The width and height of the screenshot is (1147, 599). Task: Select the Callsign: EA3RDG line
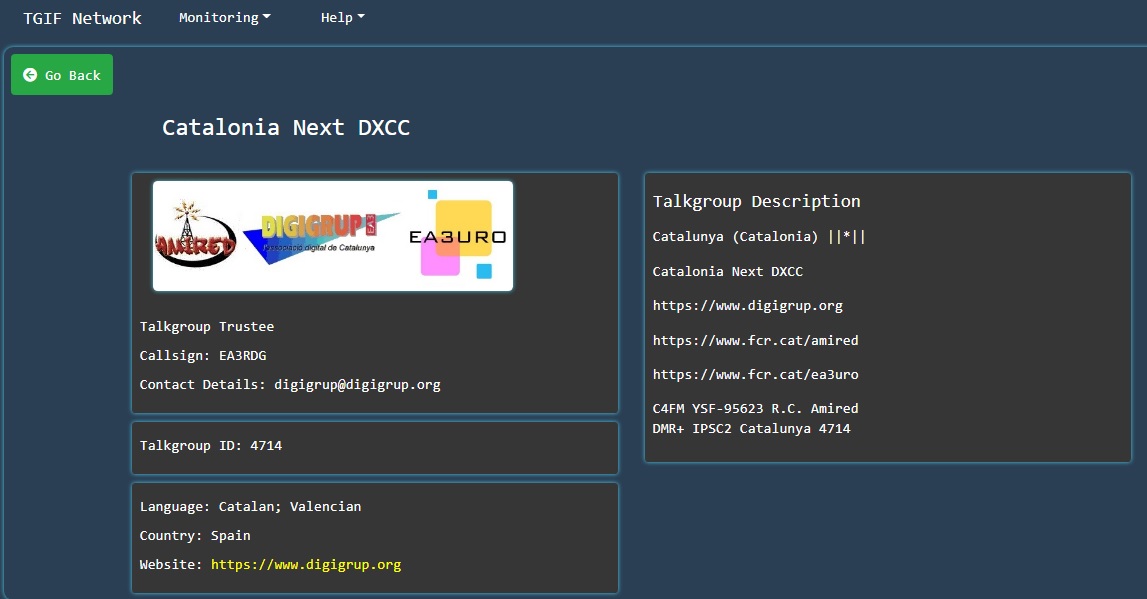pyautogui.click(x=203, y=355)
